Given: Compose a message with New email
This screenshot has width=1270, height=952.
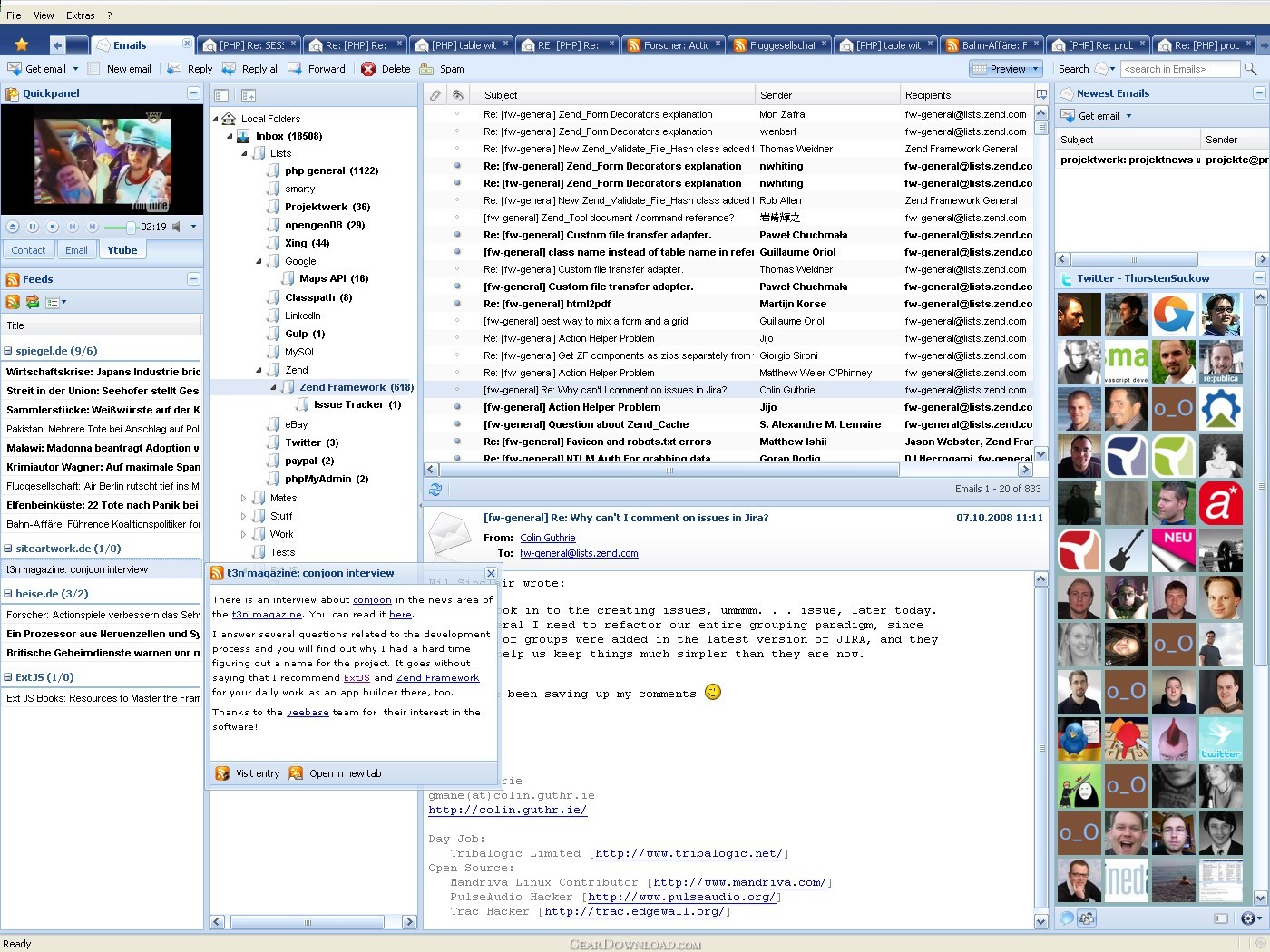Looking at the screenshot, I should pyautogui.click(x=120, y=69).
